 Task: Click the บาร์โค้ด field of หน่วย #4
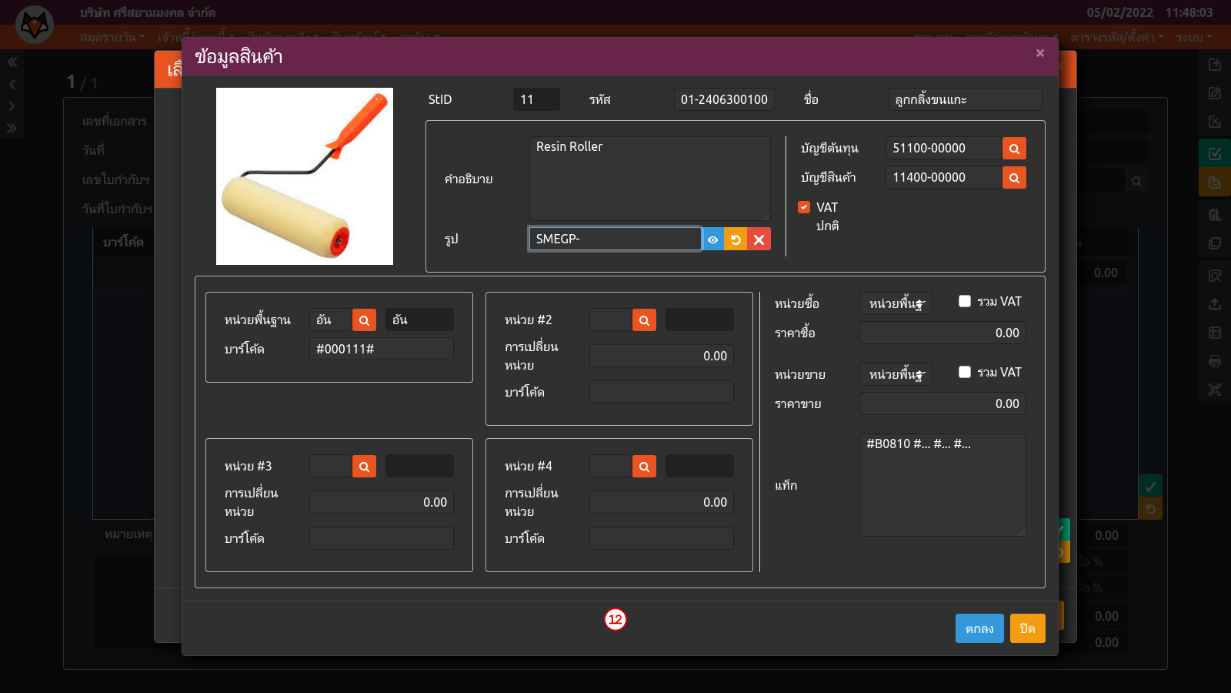661,538
